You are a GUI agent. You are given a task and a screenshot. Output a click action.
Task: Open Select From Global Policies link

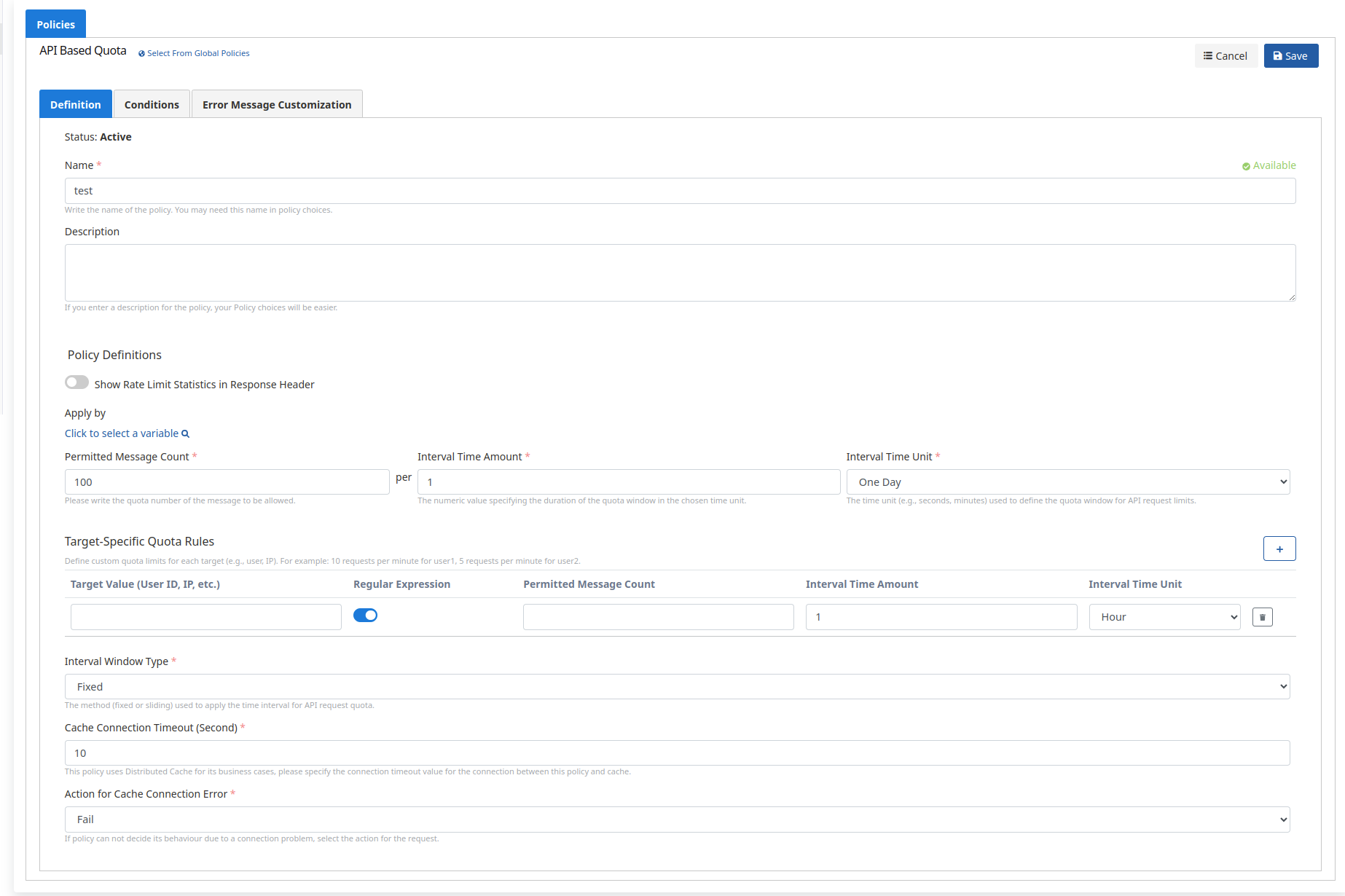[198, 53]
